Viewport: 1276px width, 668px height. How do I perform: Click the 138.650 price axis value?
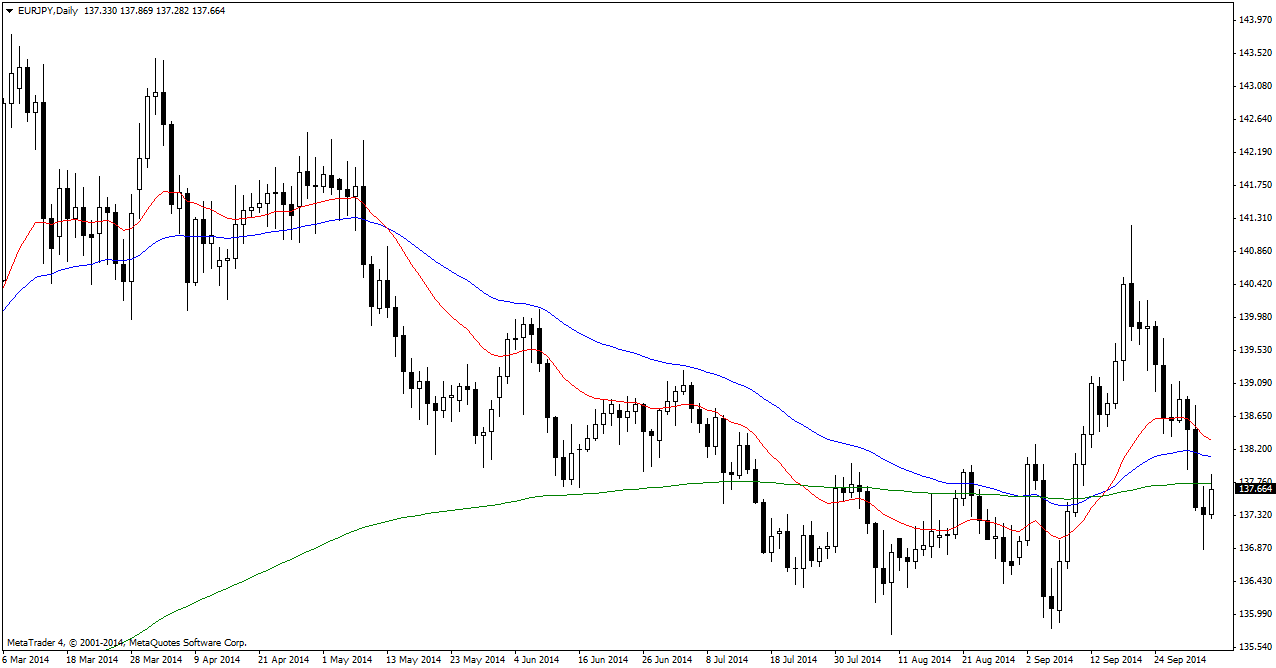[1254, 416]
